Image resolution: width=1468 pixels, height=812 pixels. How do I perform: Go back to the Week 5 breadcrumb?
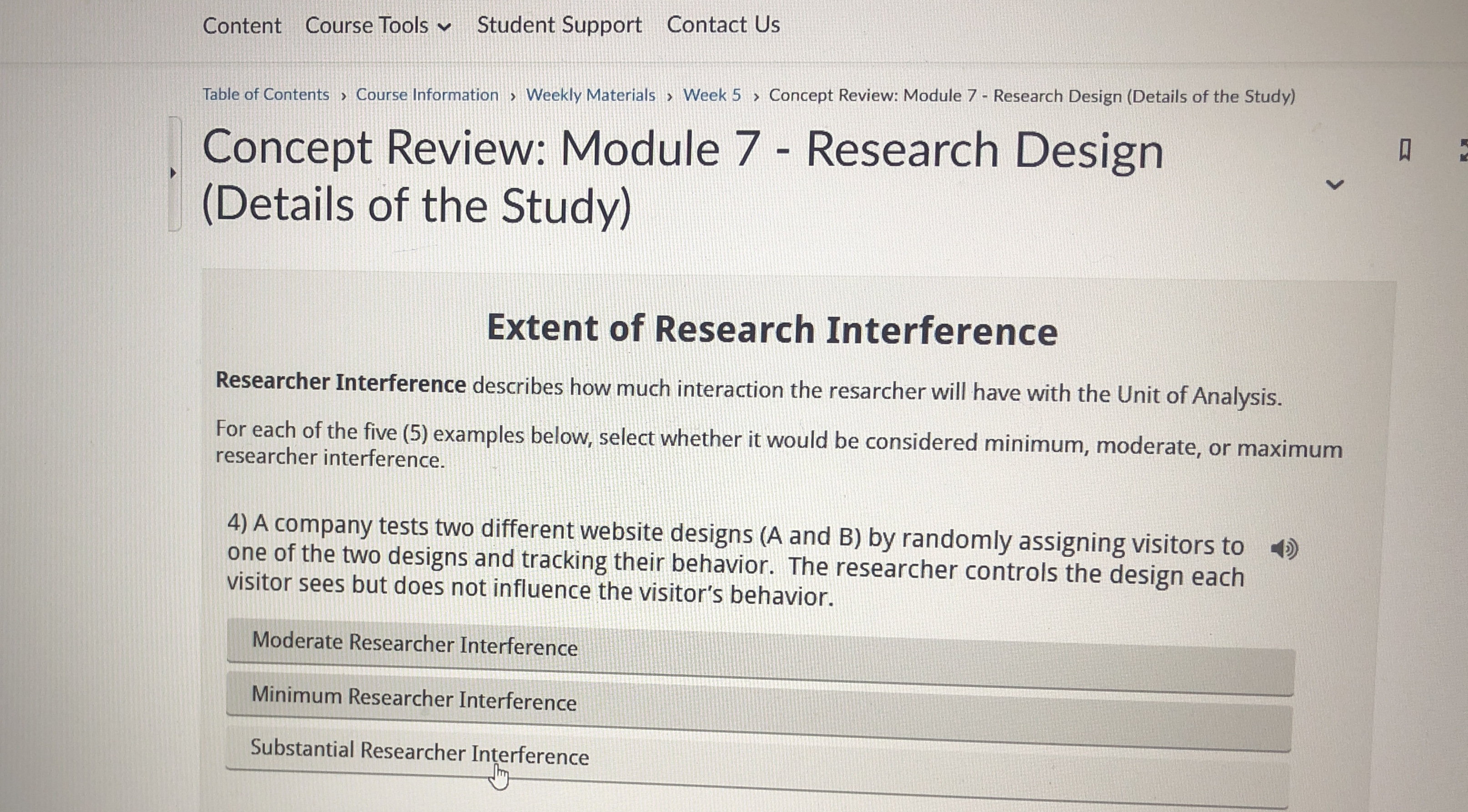(712, 95)
